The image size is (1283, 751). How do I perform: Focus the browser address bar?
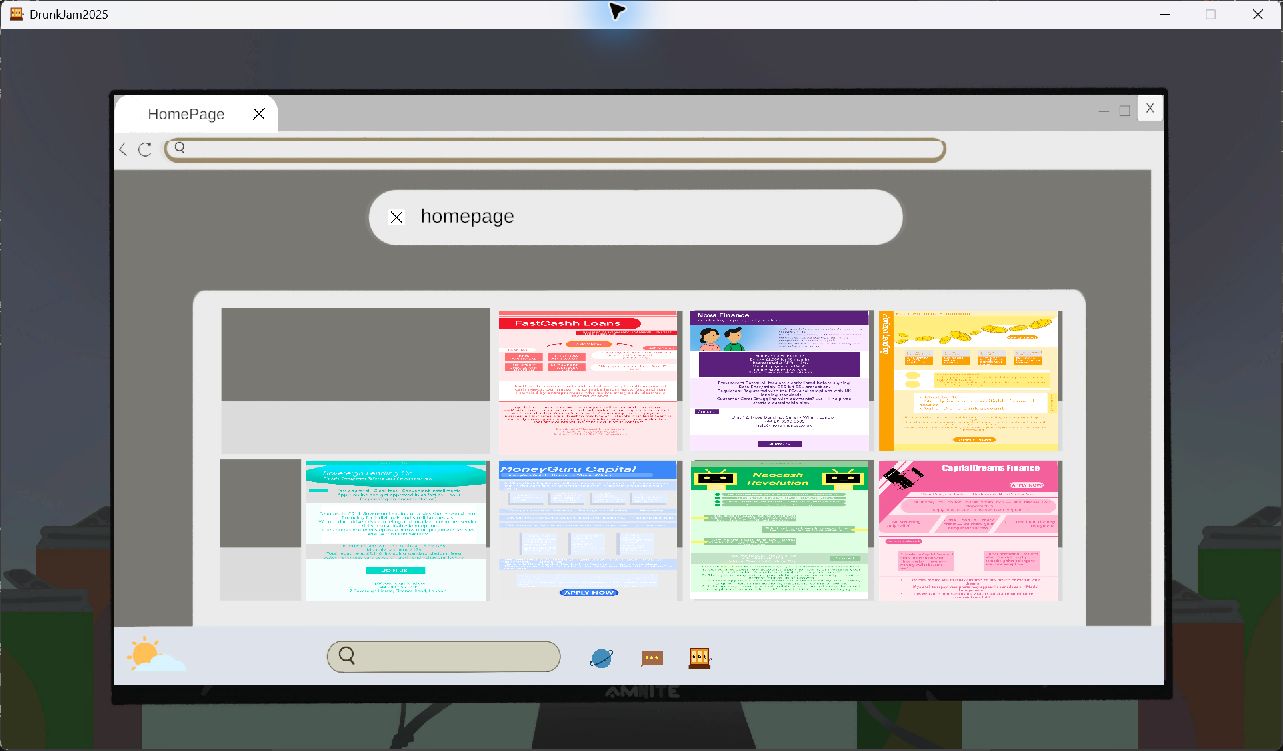click(555, 150)
